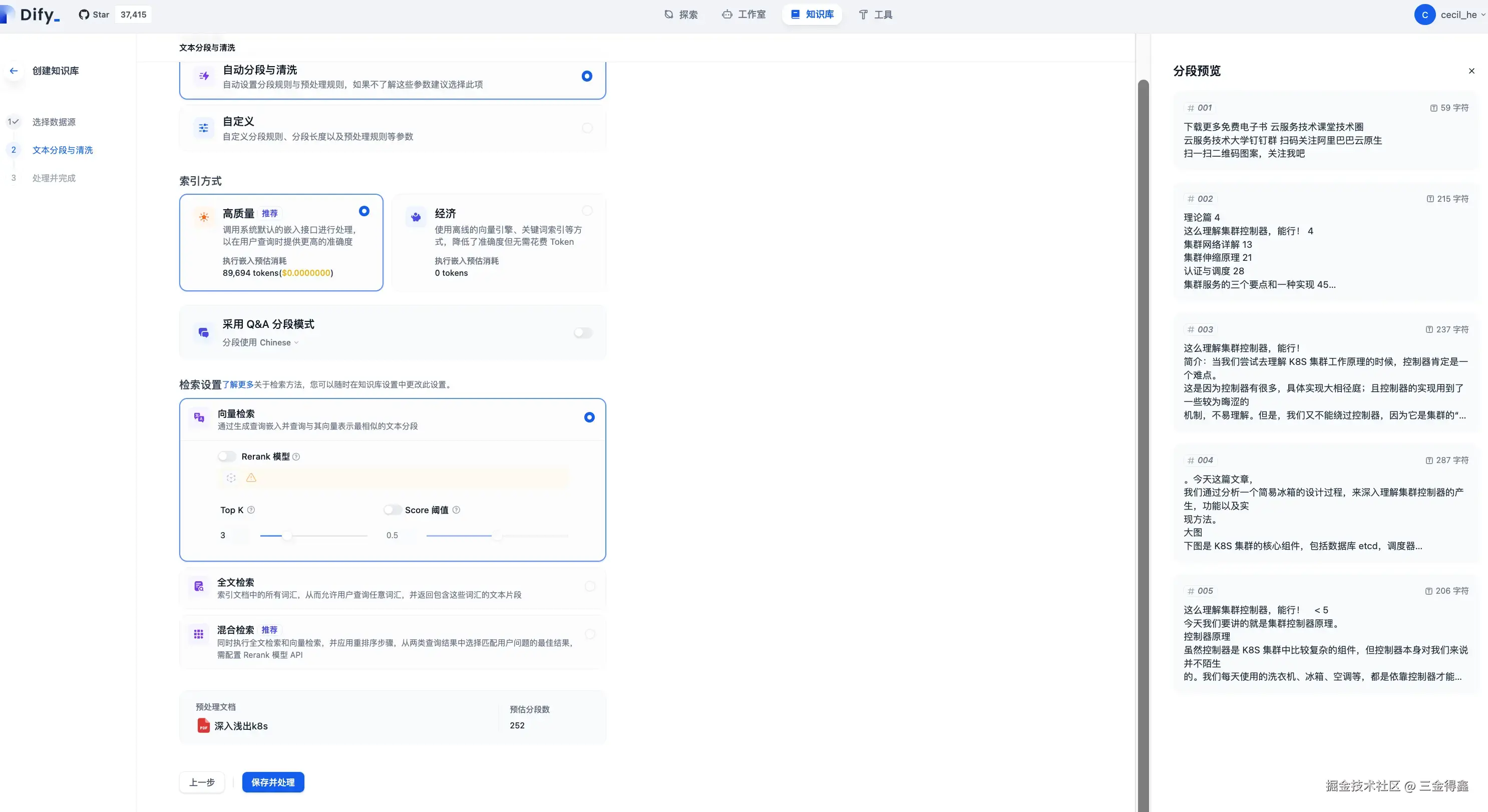
Task: Click the Top K help icon
Action: tap(251, 510)
